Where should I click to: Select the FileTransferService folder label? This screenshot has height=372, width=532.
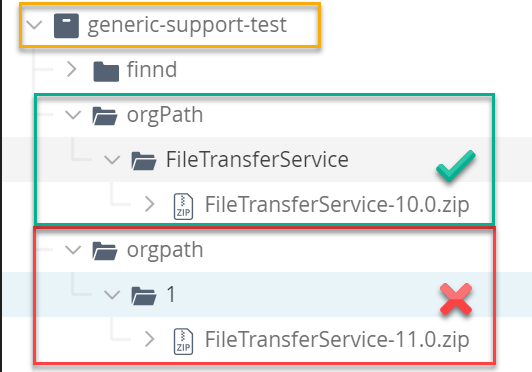pos(257,159)
